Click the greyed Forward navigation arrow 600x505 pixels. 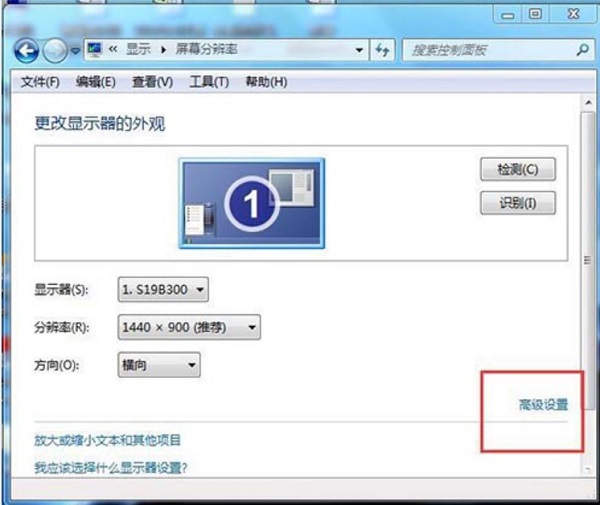(55, 50)
